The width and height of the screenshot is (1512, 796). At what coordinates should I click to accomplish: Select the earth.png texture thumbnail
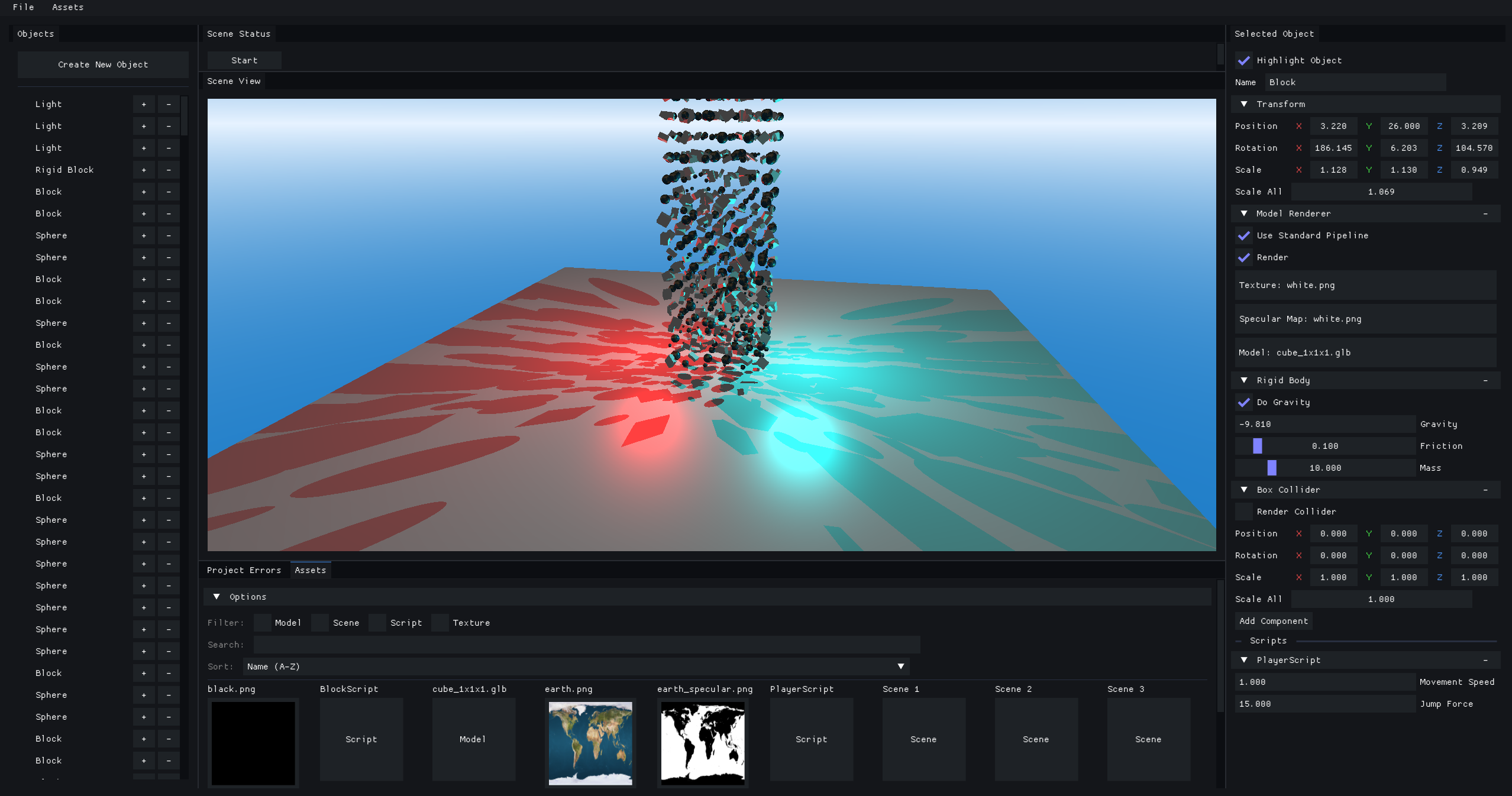(x=590, y=743)
